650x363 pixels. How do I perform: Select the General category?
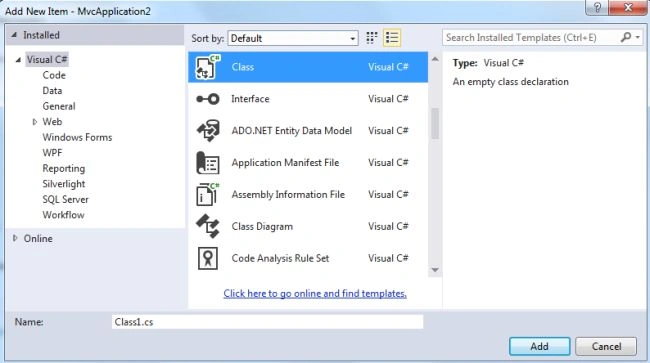[59, 106]
